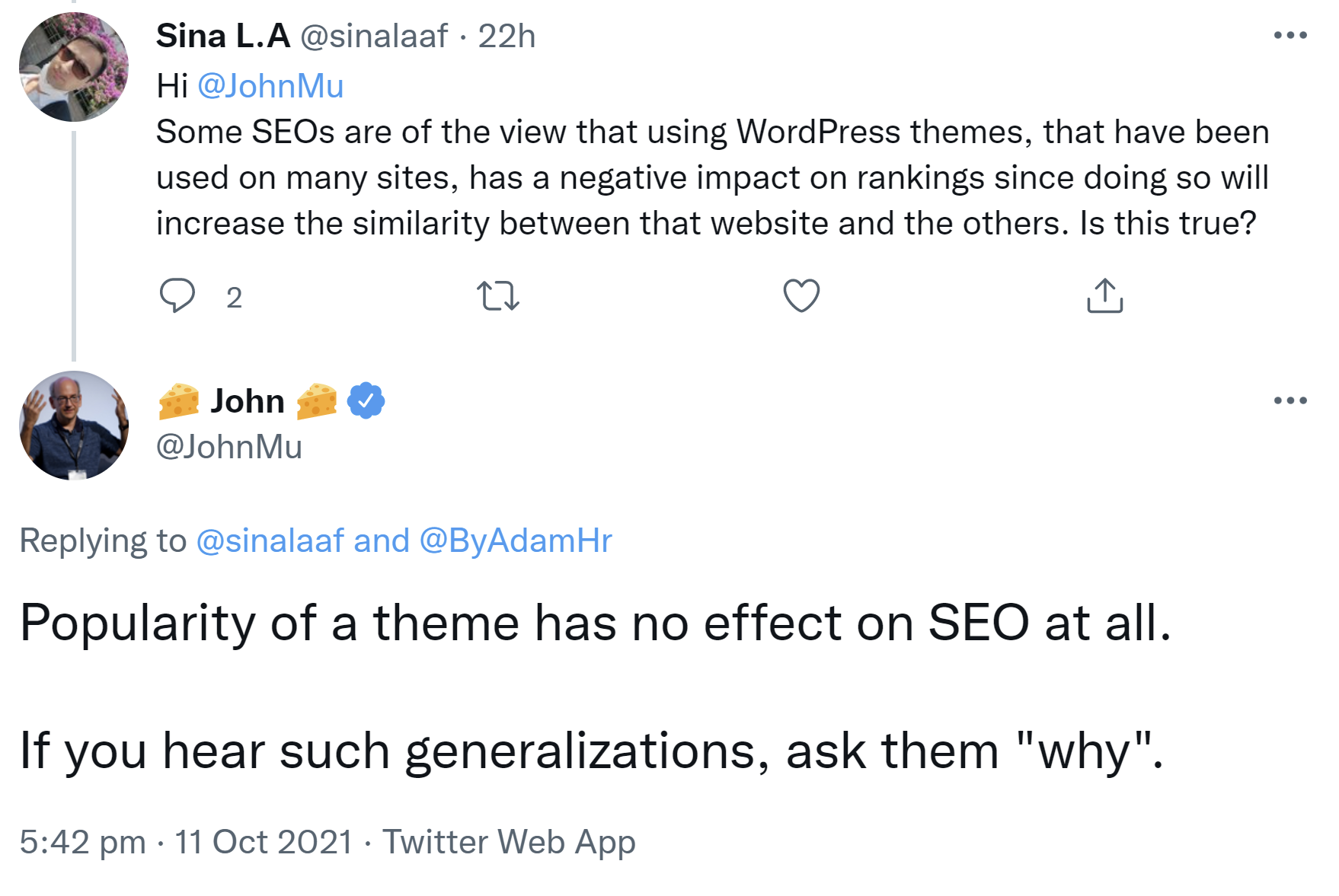Open John's profile picture

point(72,425)
